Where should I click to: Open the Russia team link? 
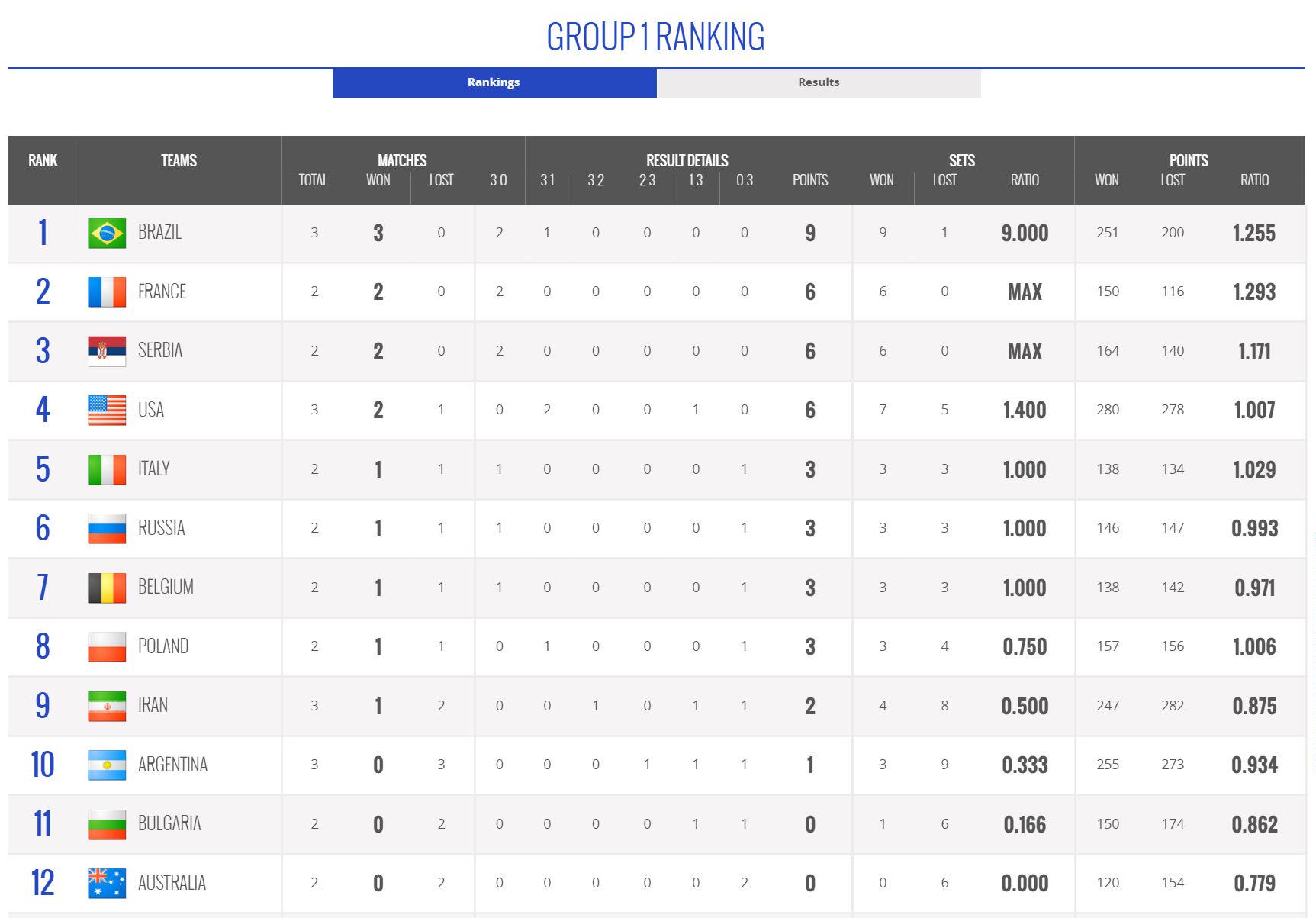pyautogui.click(x=161, y=528)
